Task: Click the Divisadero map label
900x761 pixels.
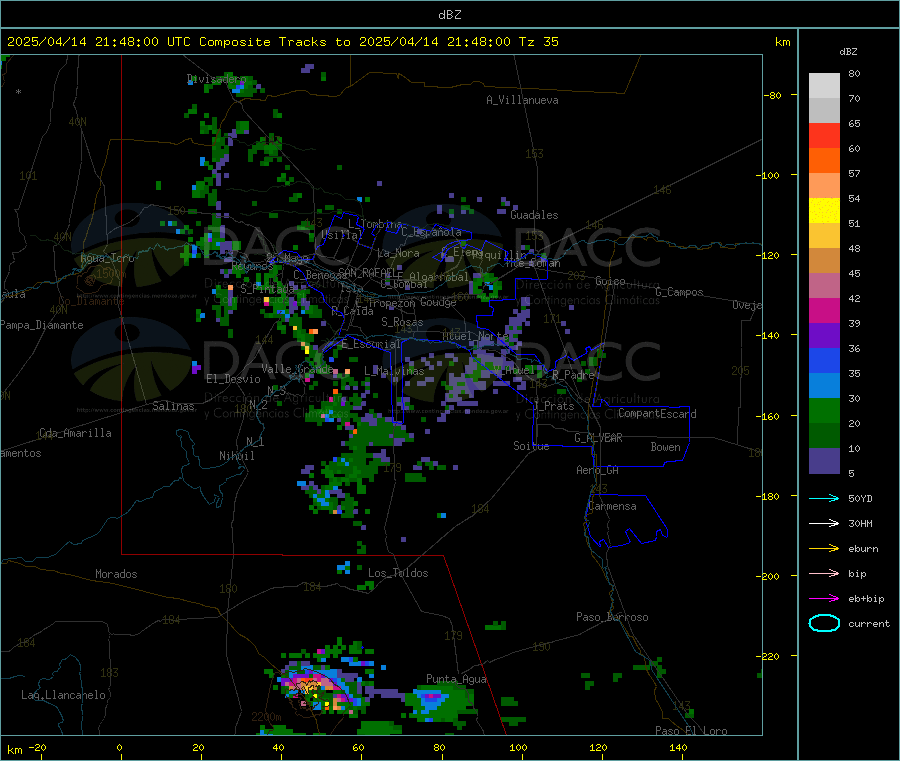Action: pos(216,79)
